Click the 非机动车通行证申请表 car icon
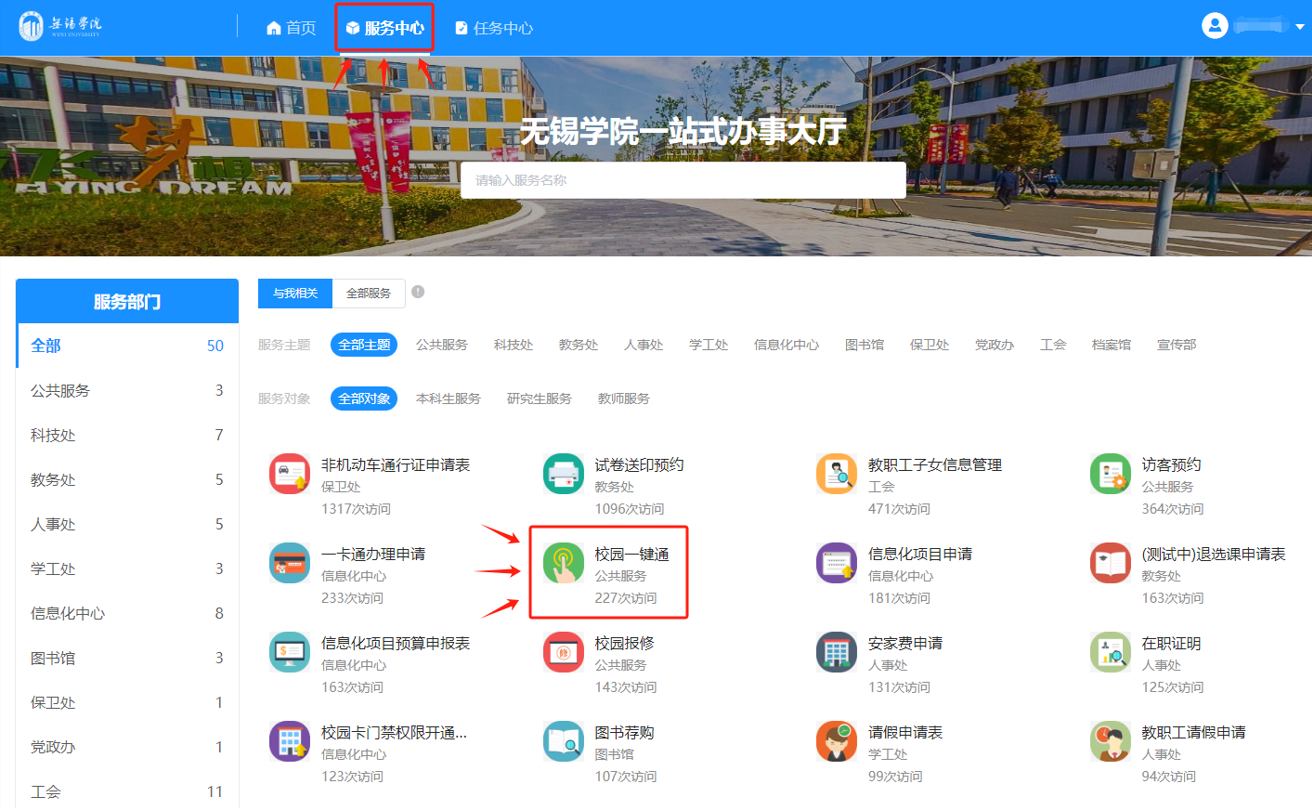The width and height of the screenshot is (1312, 808). tap(289, 474)
